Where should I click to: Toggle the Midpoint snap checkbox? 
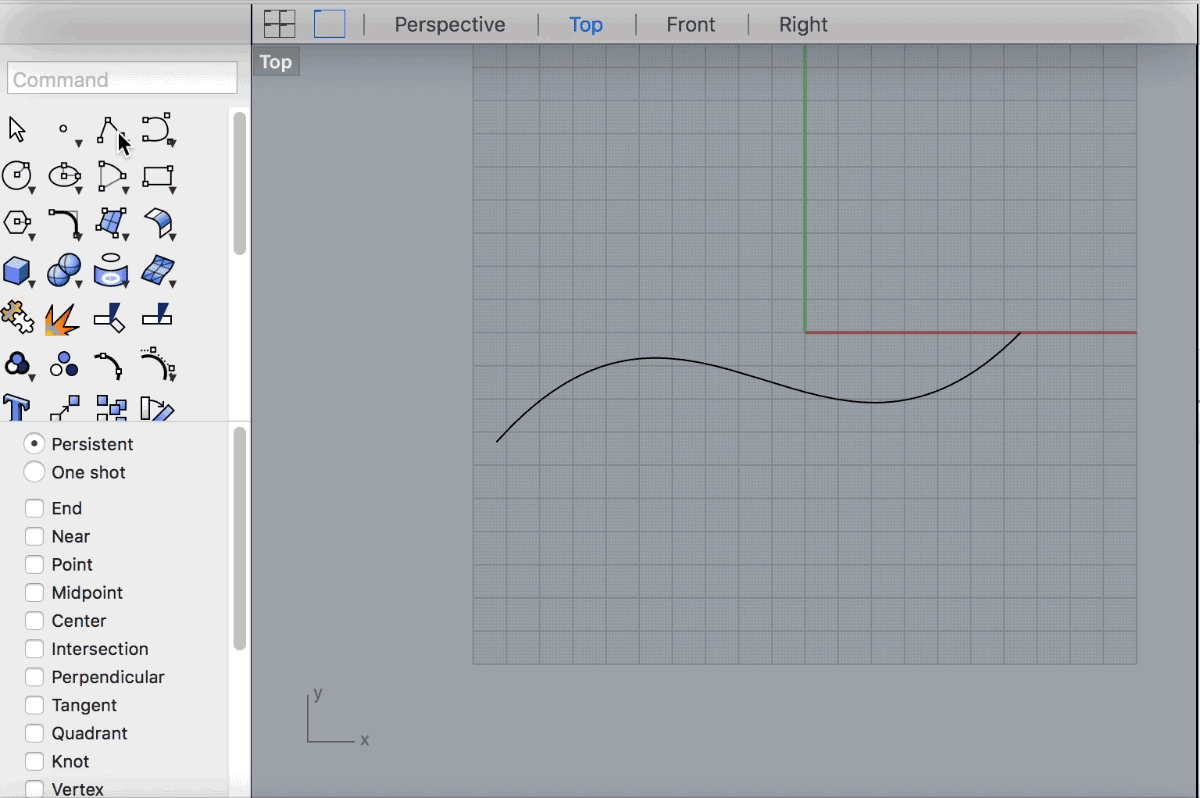tap(35, 593)
